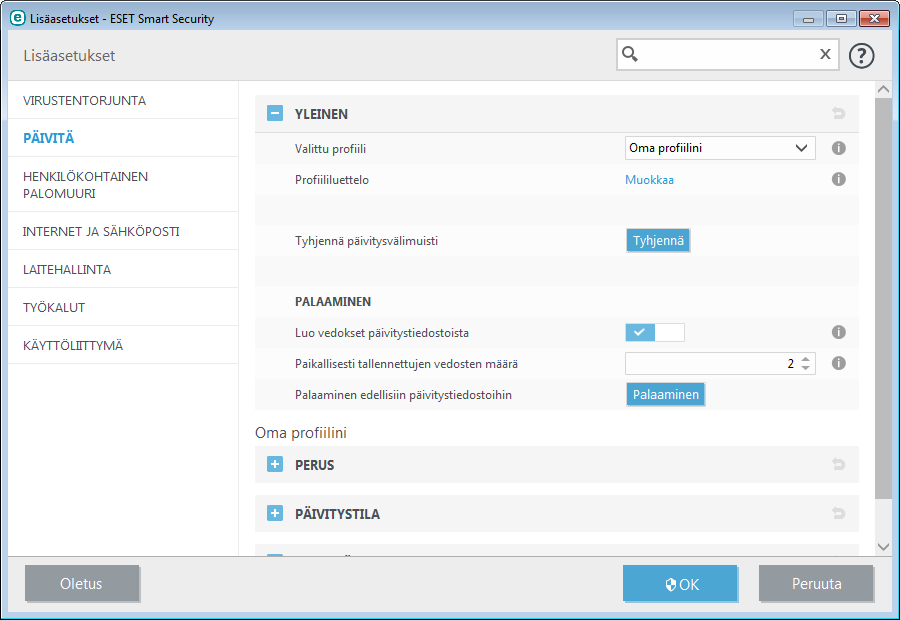Expand the PERUS section

click(x=275, y=464)
